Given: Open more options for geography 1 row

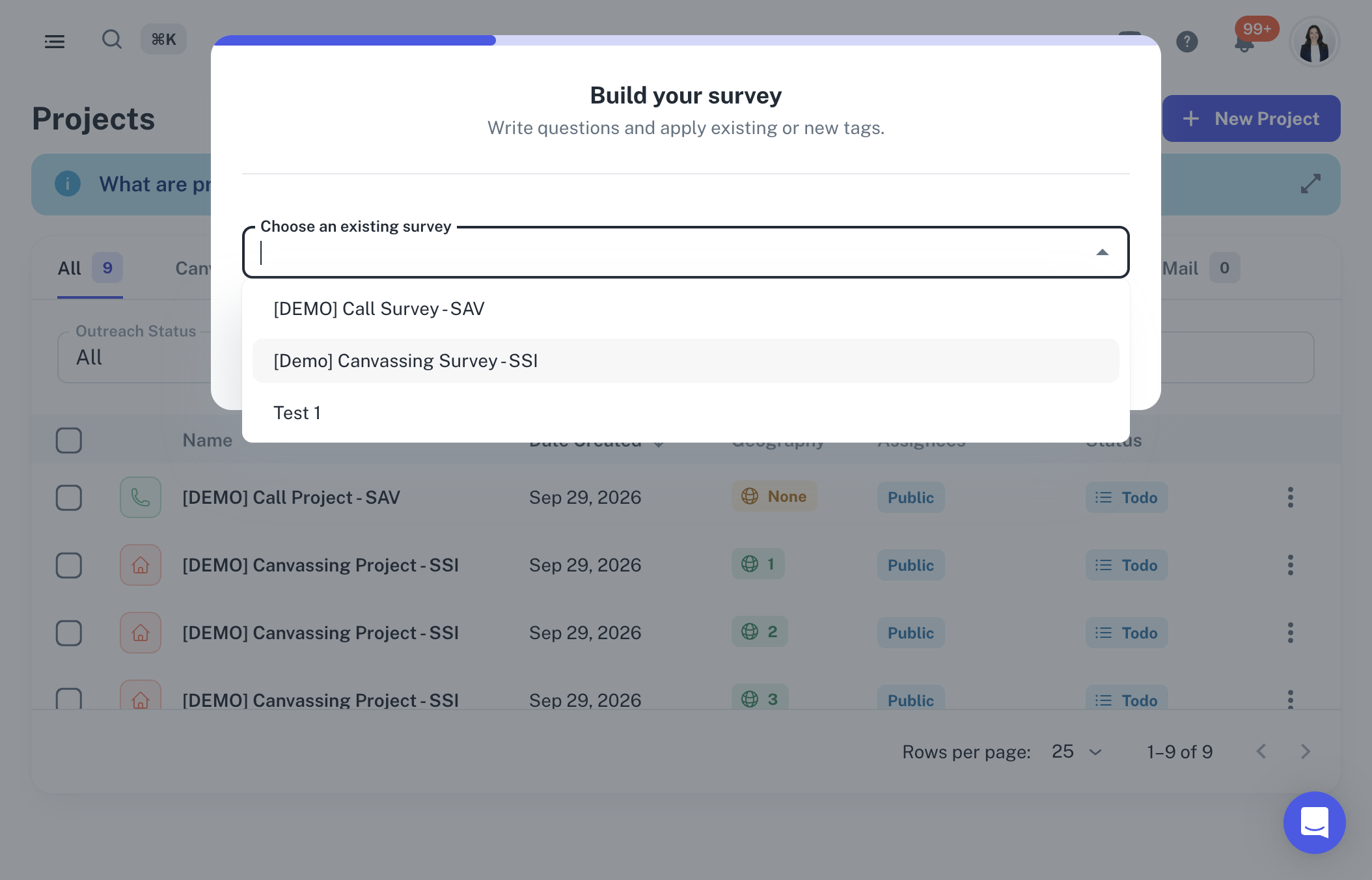Looking at the screenshot, I should [x=1290, y=565].
